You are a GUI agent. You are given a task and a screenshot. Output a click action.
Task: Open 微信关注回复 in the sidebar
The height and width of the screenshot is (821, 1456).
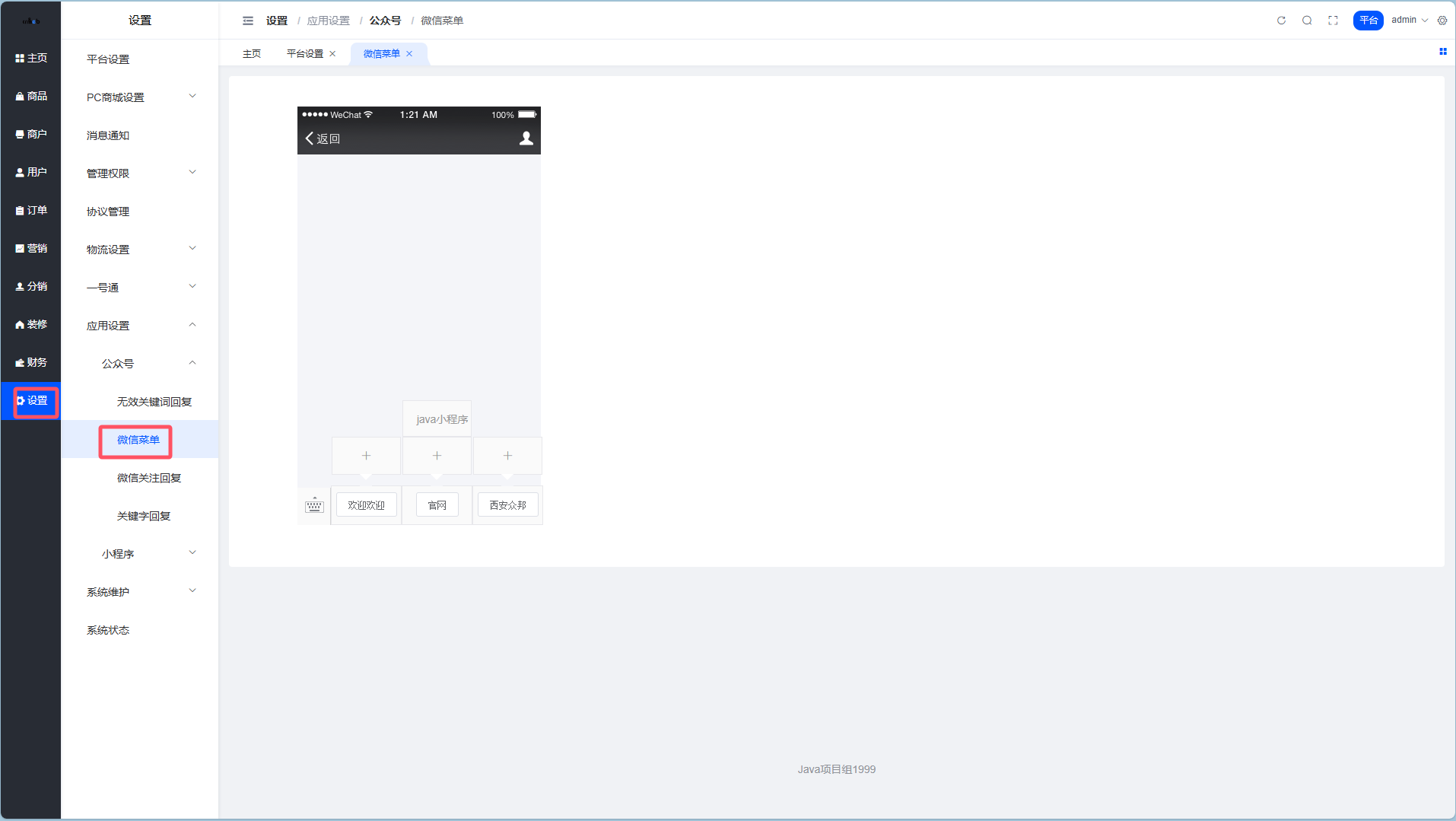point(149,478)
